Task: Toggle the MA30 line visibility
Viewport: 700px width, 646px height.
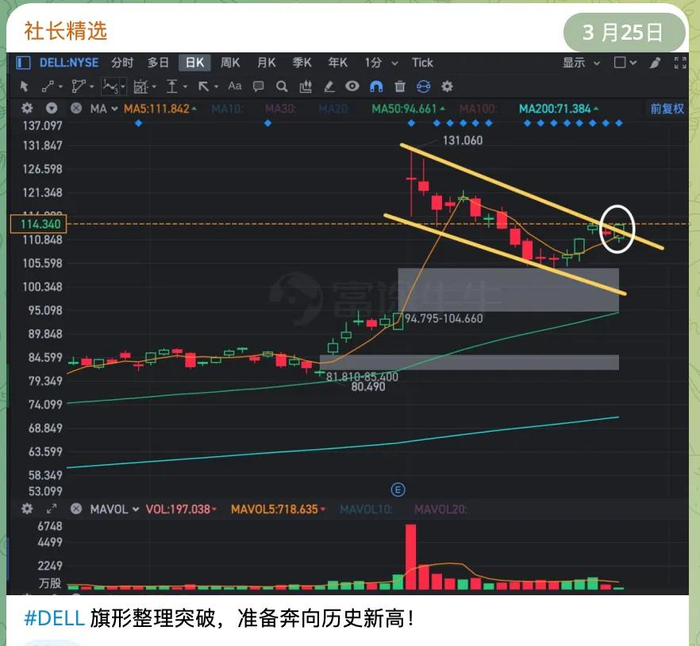Action: tap(281, 108)
